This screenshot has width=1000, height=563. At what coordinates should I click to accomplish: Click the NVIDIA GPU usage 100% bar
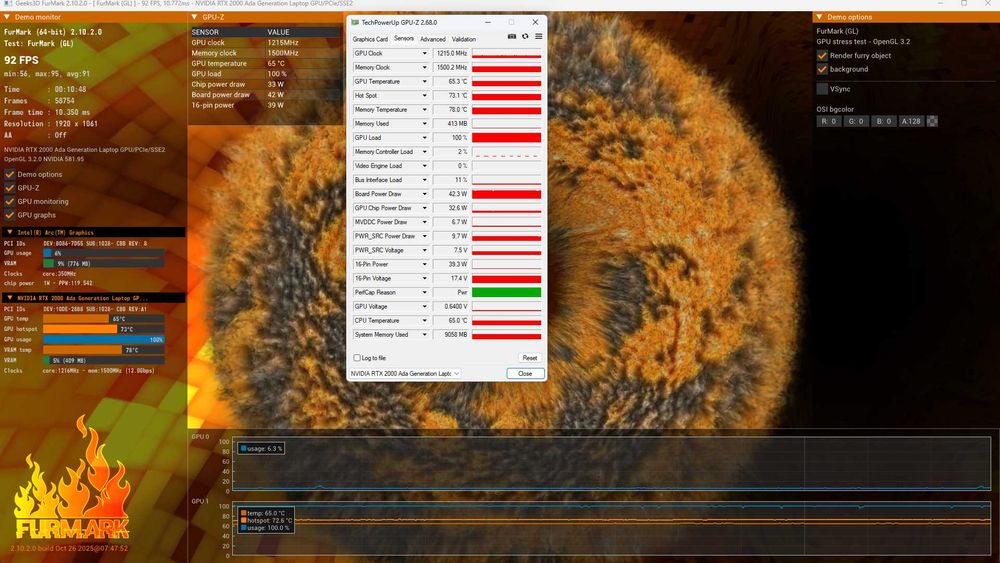click(103, 340)
